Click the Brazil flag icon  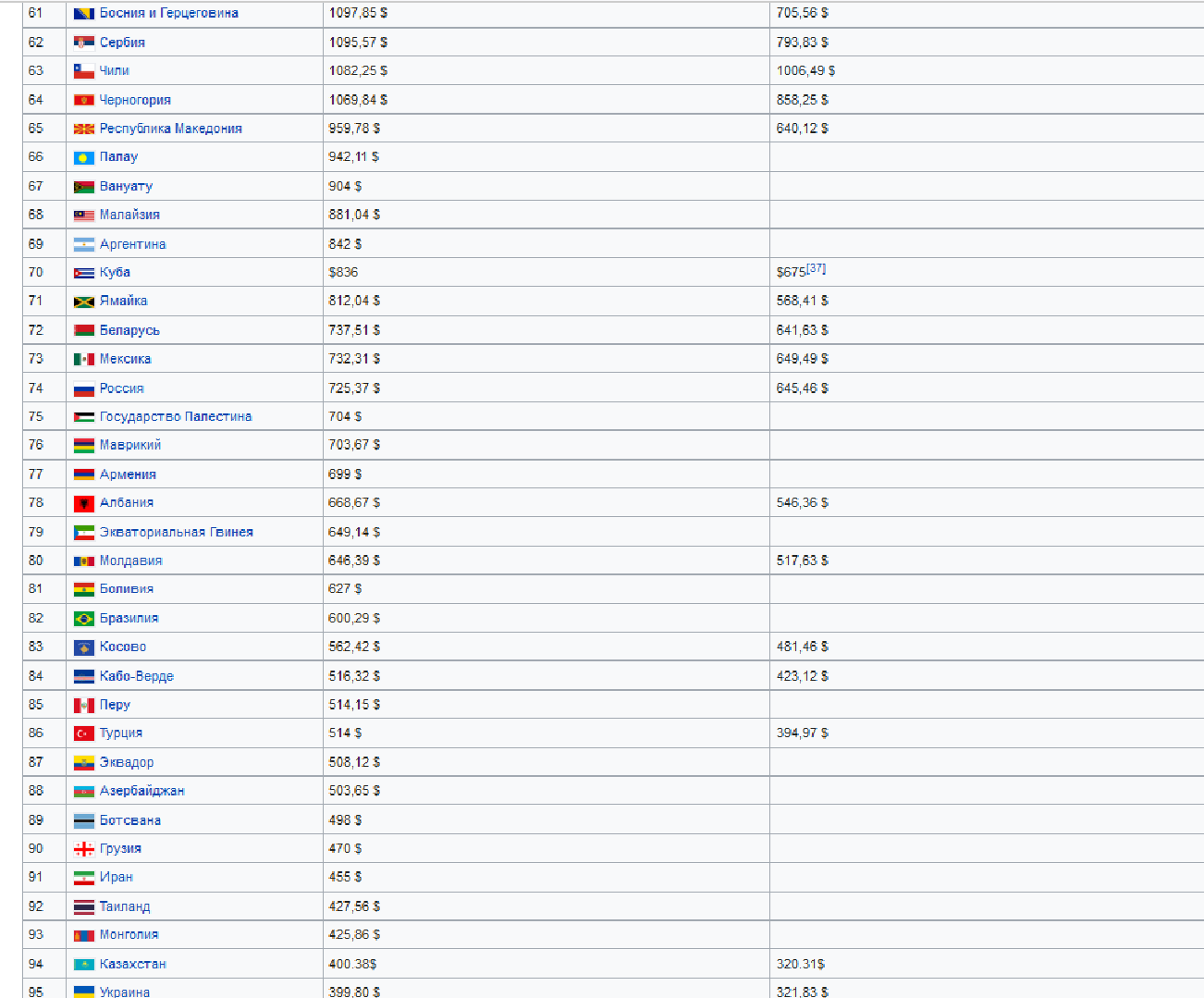[x=83, y=619]
